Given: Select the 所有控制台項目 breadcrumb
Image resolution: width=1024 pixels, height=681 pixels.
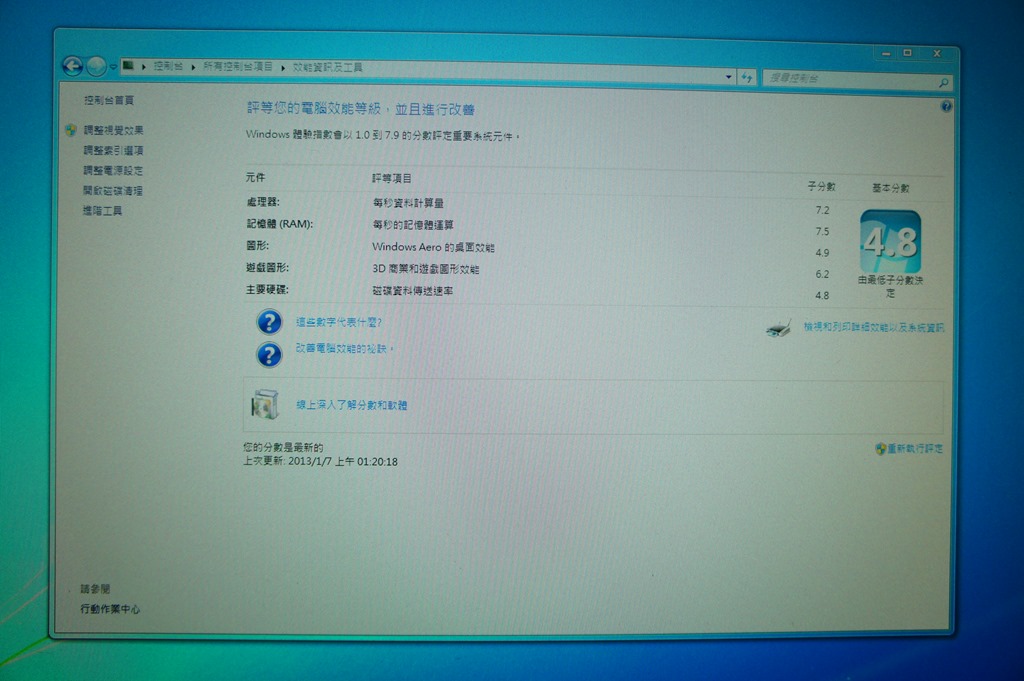Looking at the screenshot, I should click(238, 67).
